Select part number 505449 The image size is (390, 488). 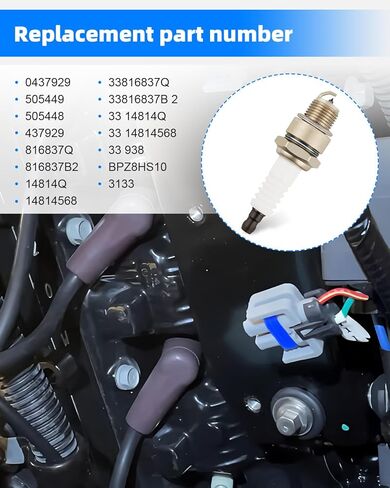pyautogui.click(x=45, y=99)
